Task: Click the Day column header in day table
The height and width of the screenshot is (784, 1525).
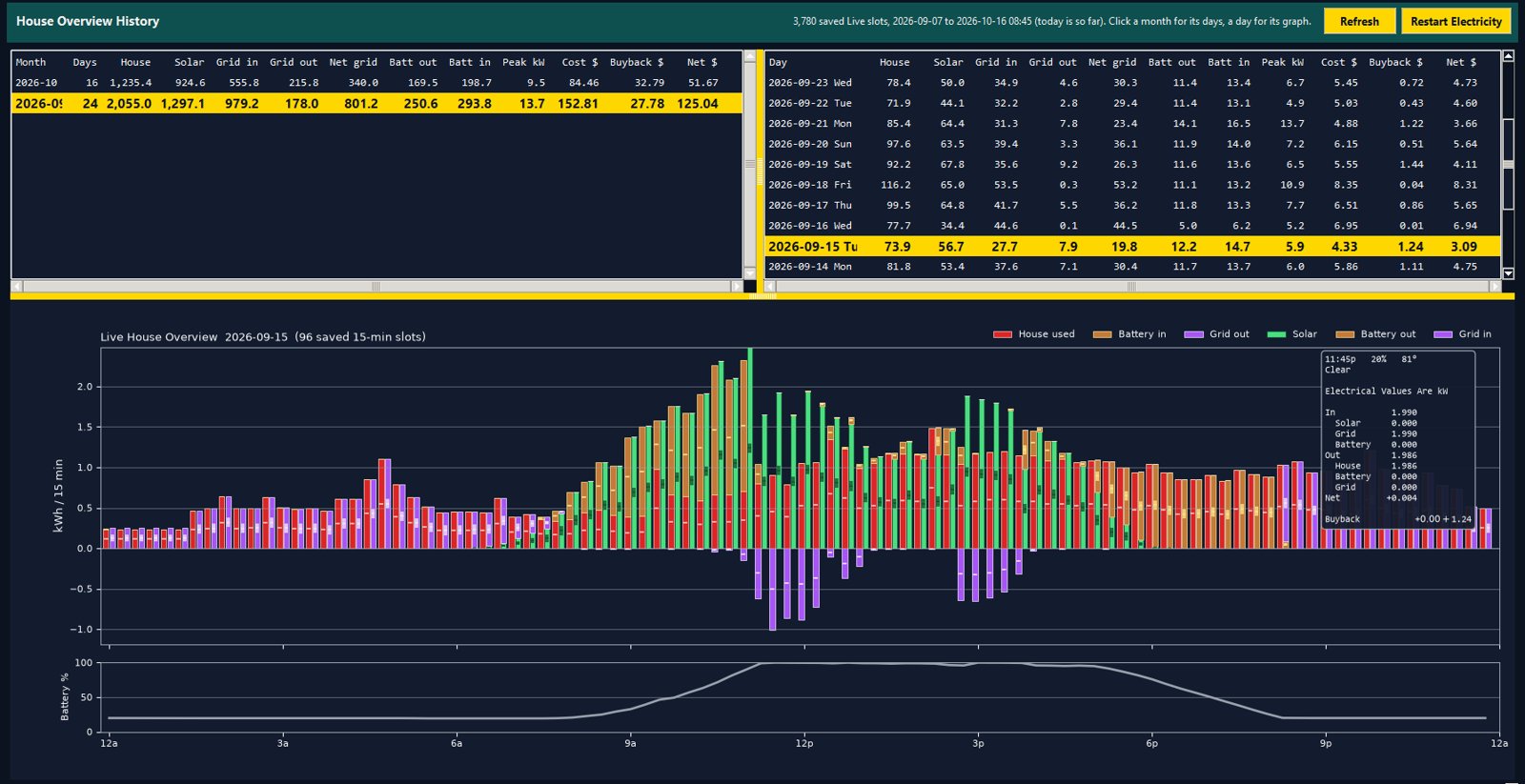Action: pos(778,62)
